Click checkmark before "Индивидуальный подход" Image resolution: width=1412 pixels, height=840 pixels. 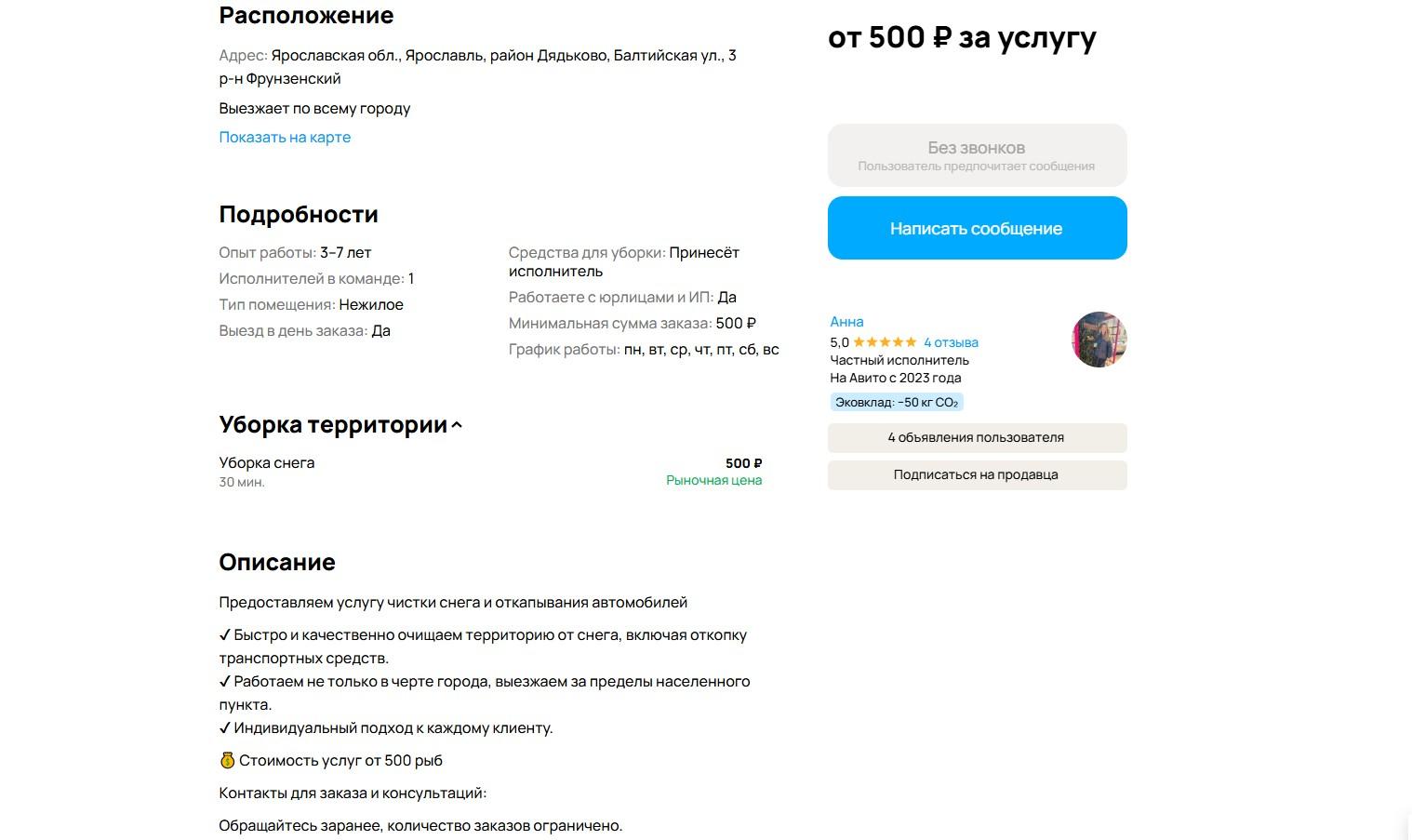tap(225, 728)
